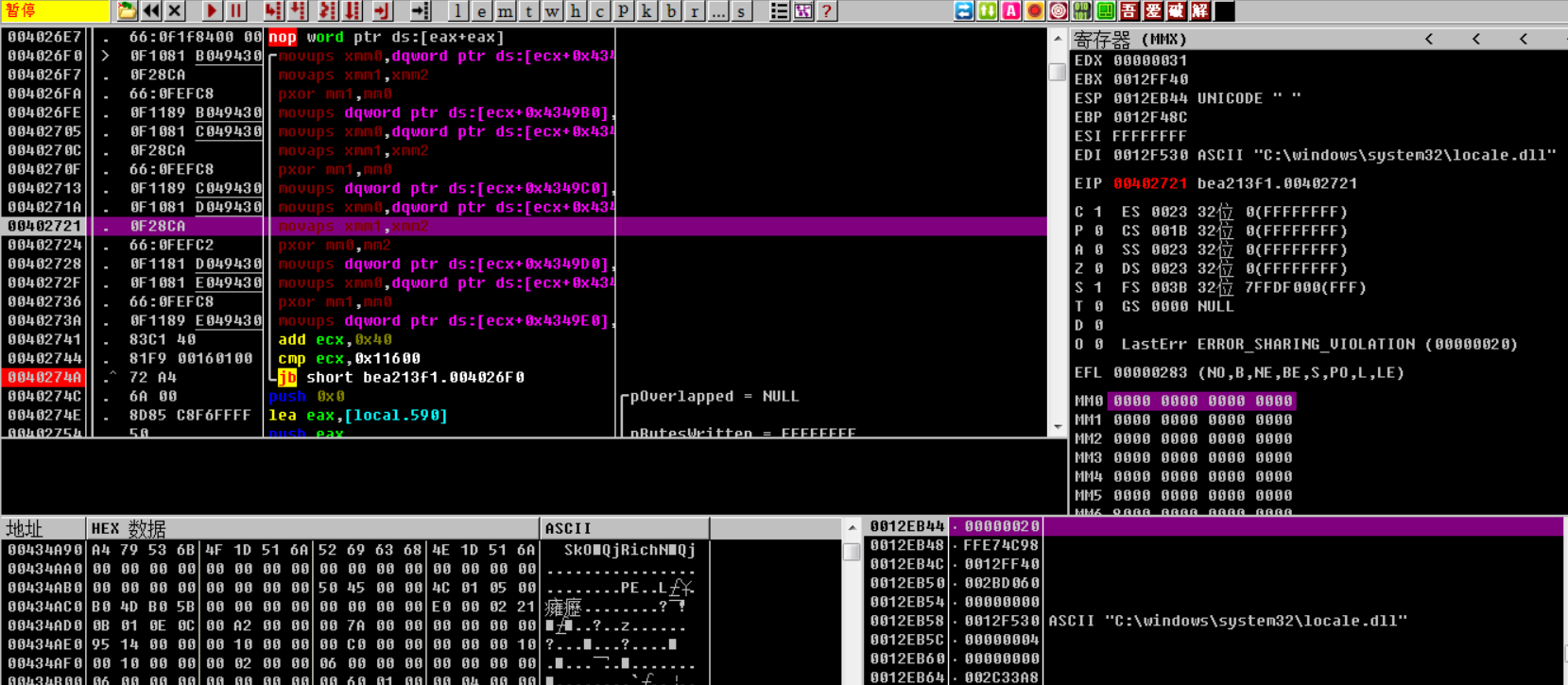The image size is (1568, 685).
Task: Select the C flag value
Action: click(1098, 212)
